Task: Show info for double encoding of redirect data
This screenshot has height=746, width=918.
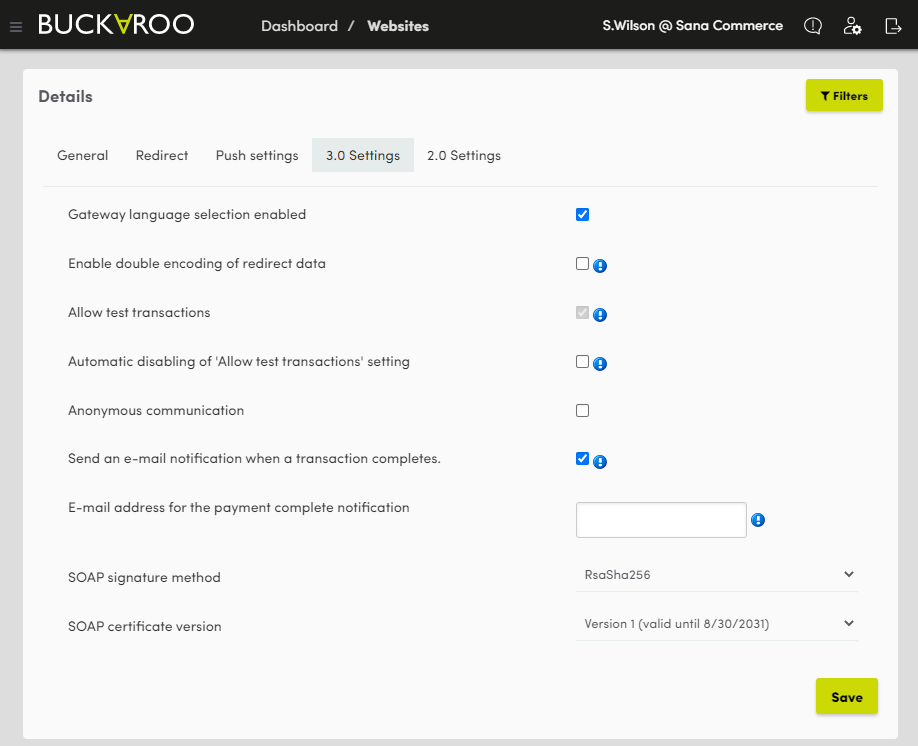Action: pyautogui.click(x=600, y=266)
